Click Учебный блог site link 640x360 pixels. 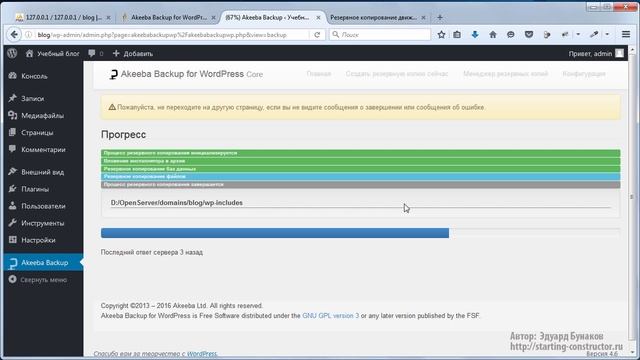[52, 53]
